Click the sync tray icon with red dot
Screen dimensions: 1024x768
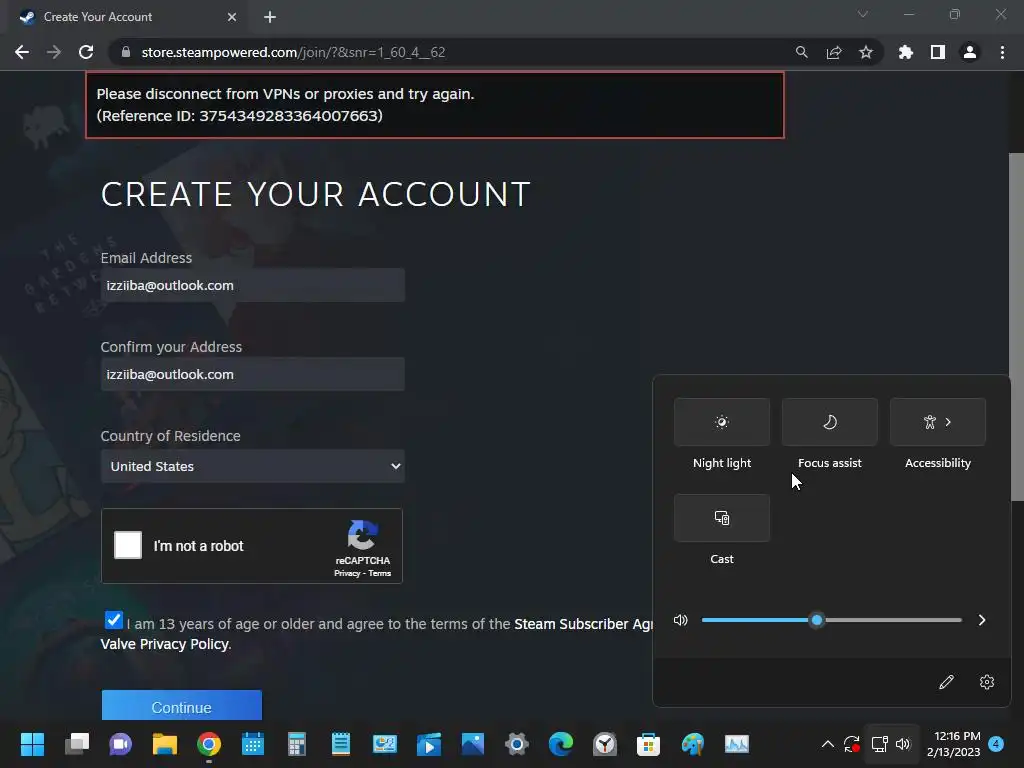pyautogui.click(x=852, y=744)
